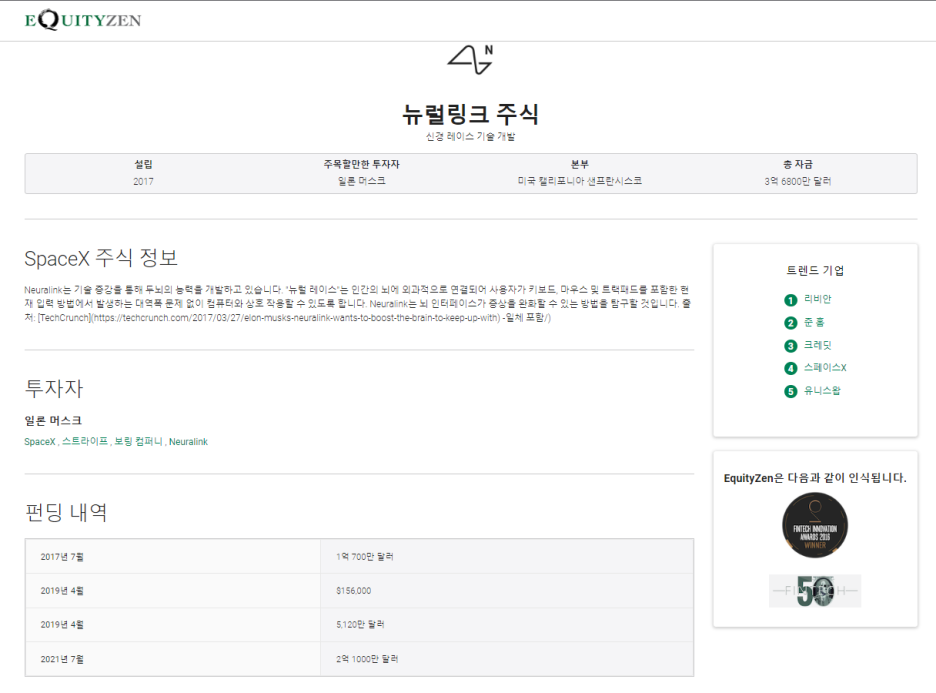936x693 pixels.
Task: Click the green number 1 badge
Action: tap(790, 300)
